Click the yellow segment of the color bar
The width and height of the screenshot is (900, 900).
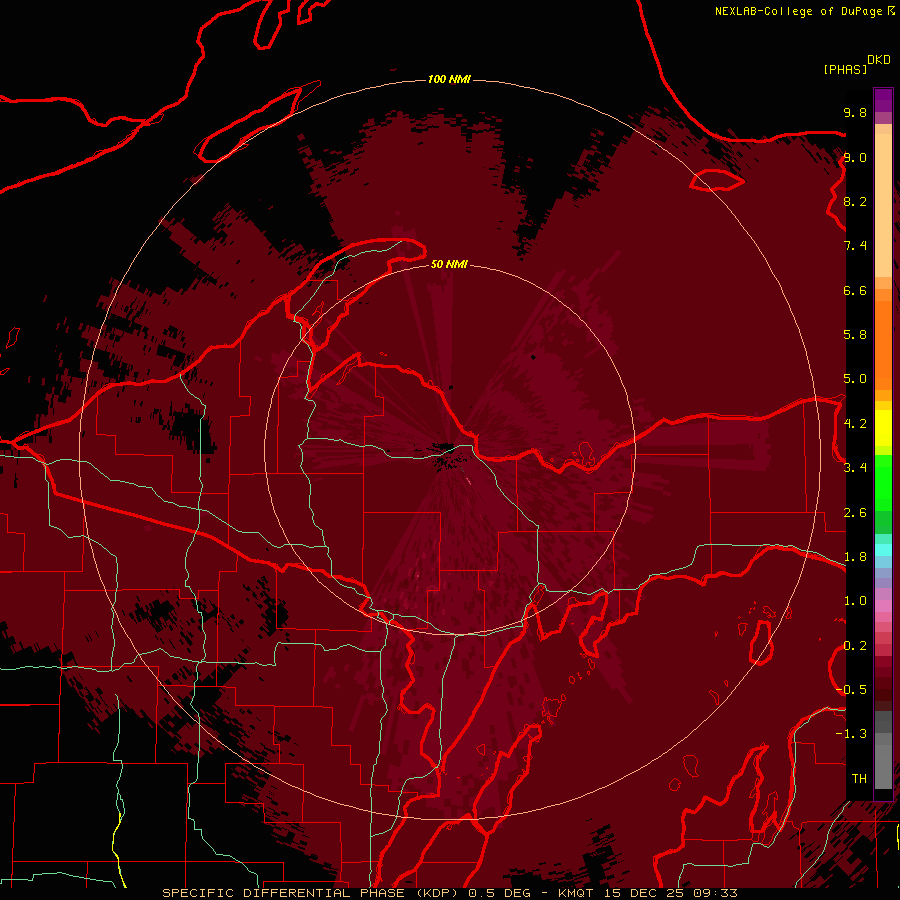[x=883, y=428]
